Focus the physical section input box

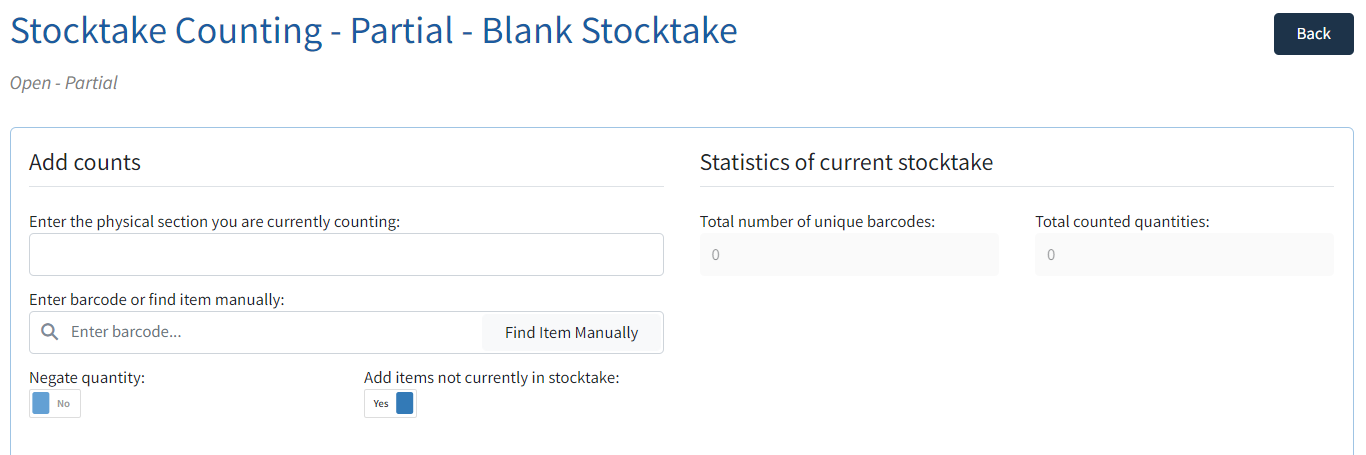(346, 255)
